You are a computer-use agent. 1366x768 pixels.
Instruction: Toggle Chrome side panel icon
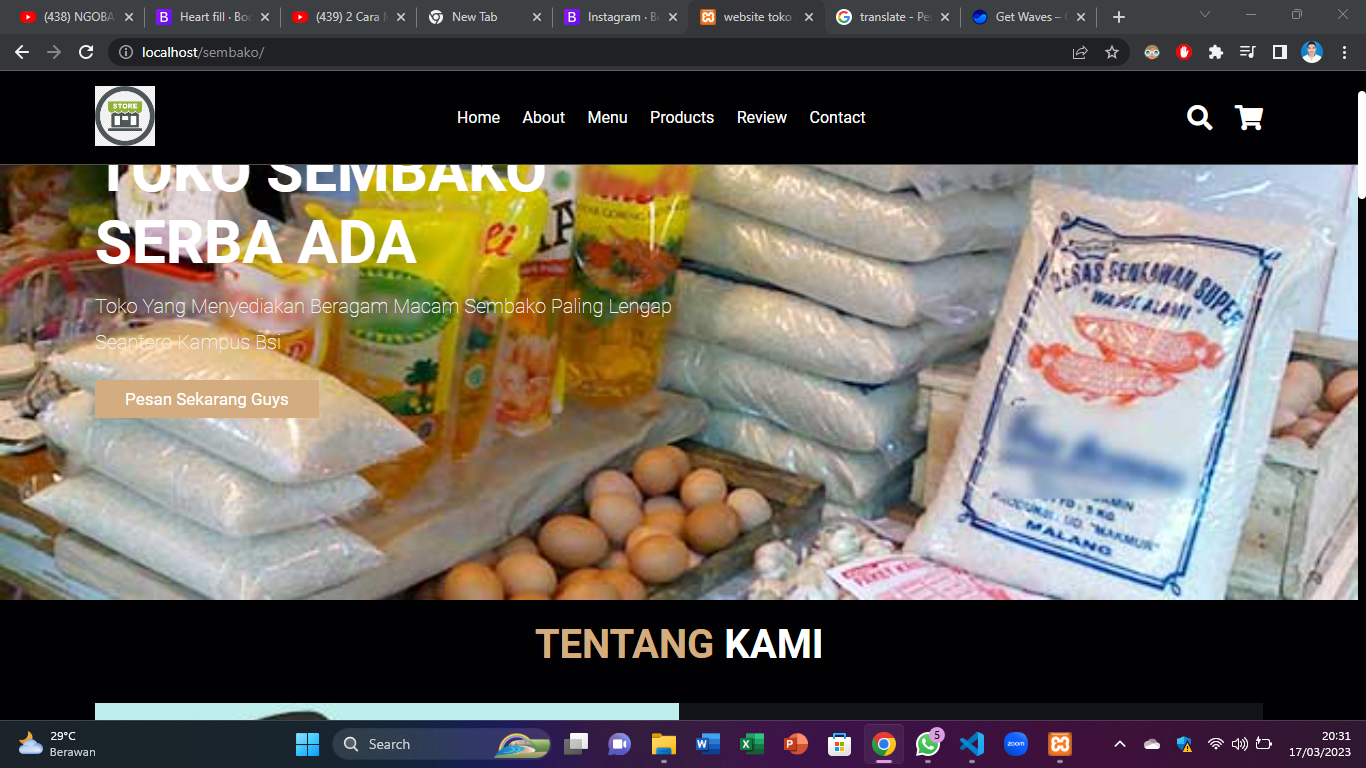tap(1279, 52)
